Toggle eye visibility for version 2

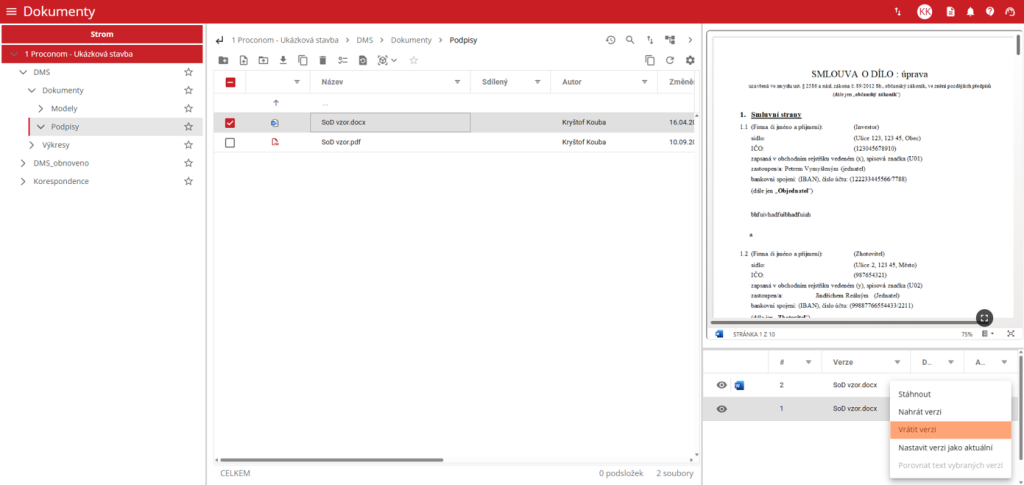tap(721, 385)
